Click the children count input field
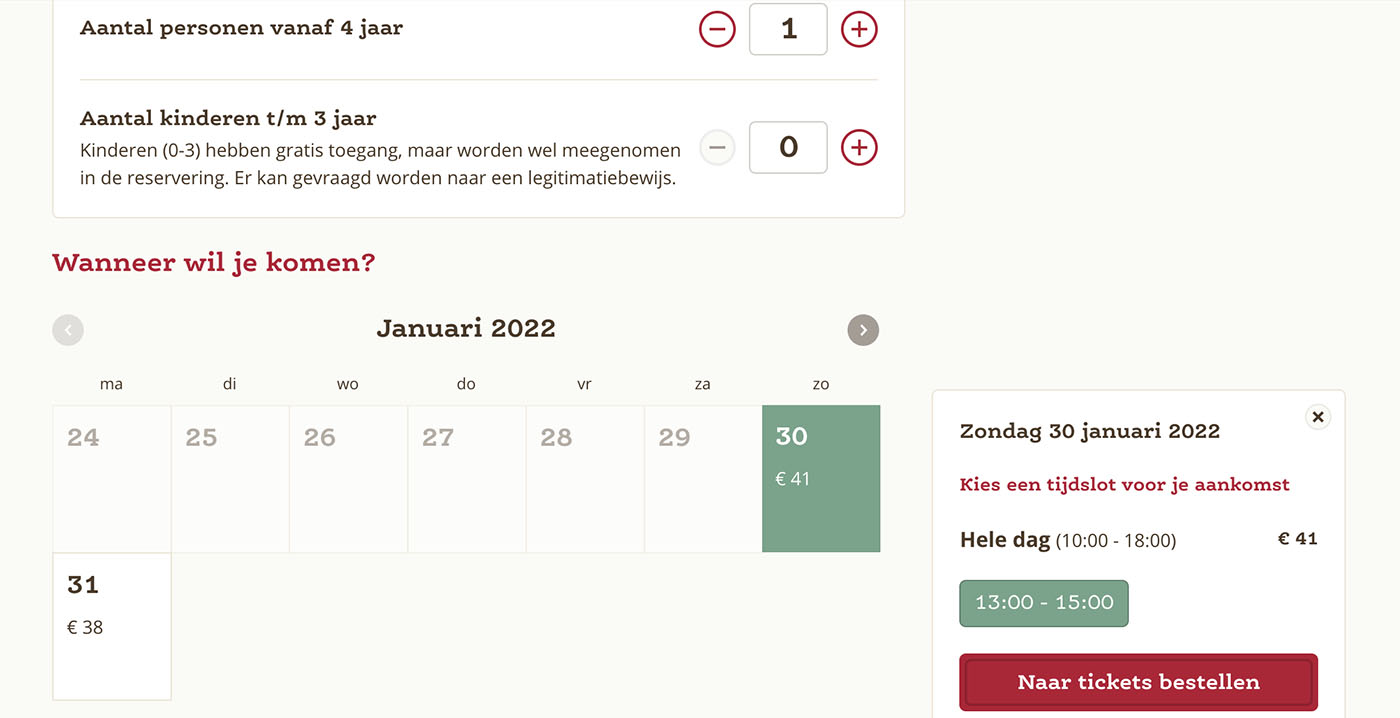 [x=788, y=147]
